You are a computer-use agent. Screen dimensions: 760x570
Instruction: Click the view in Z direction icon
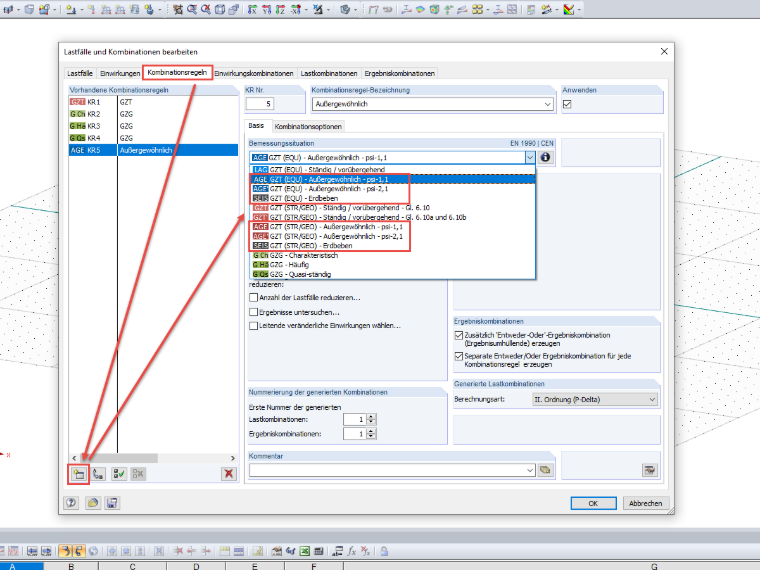(280, 9)
